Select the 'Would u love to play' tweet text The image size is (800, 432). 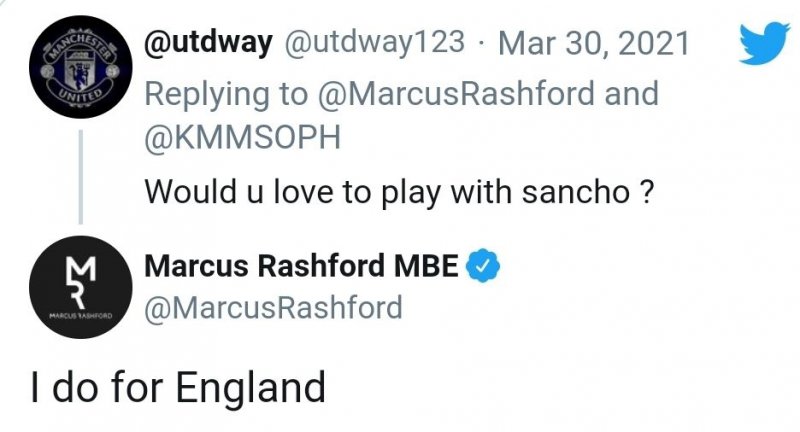pos(400,189)
